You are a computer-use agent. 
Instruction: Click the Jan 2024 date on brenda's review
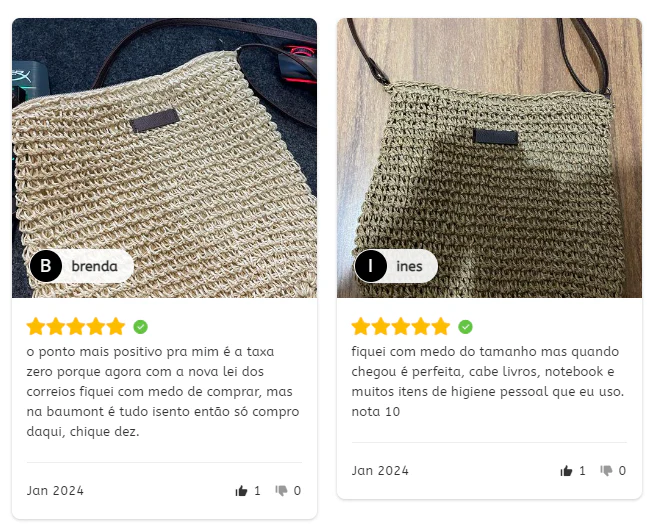[55, 491]
